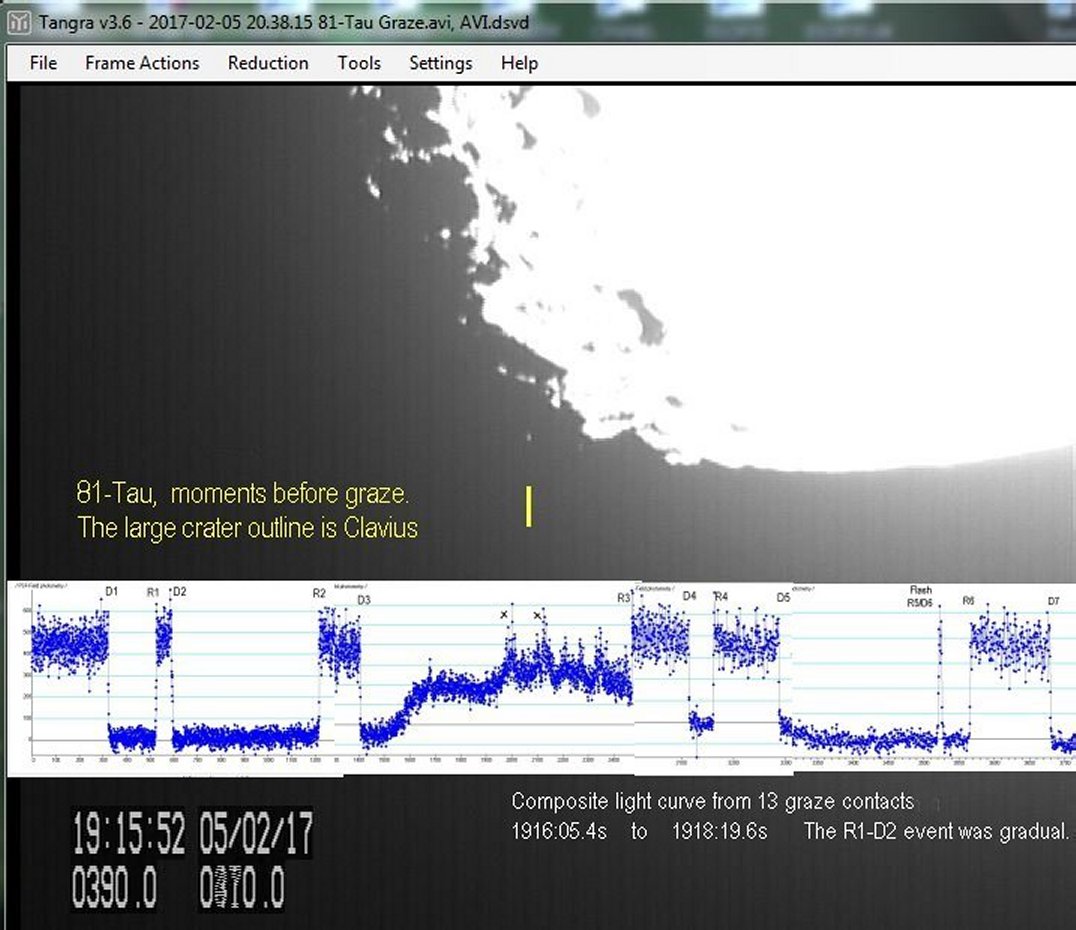Viewport: 1076px width, 930px height.
Task: Click the '81-Tau, moments before graze' caption
Action: click(x=243, y=493)
